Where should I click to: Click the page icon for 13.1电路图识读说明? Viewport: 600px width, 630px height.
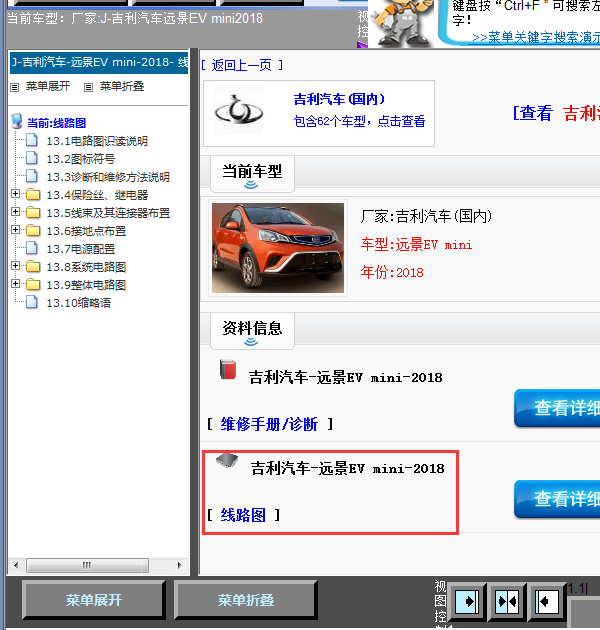tap(32, 141)
